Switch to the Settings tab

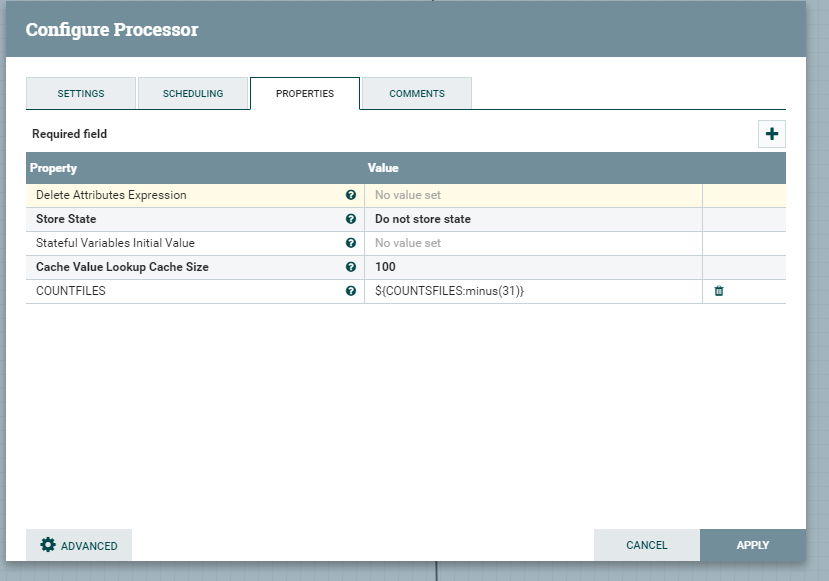point(80,94)
